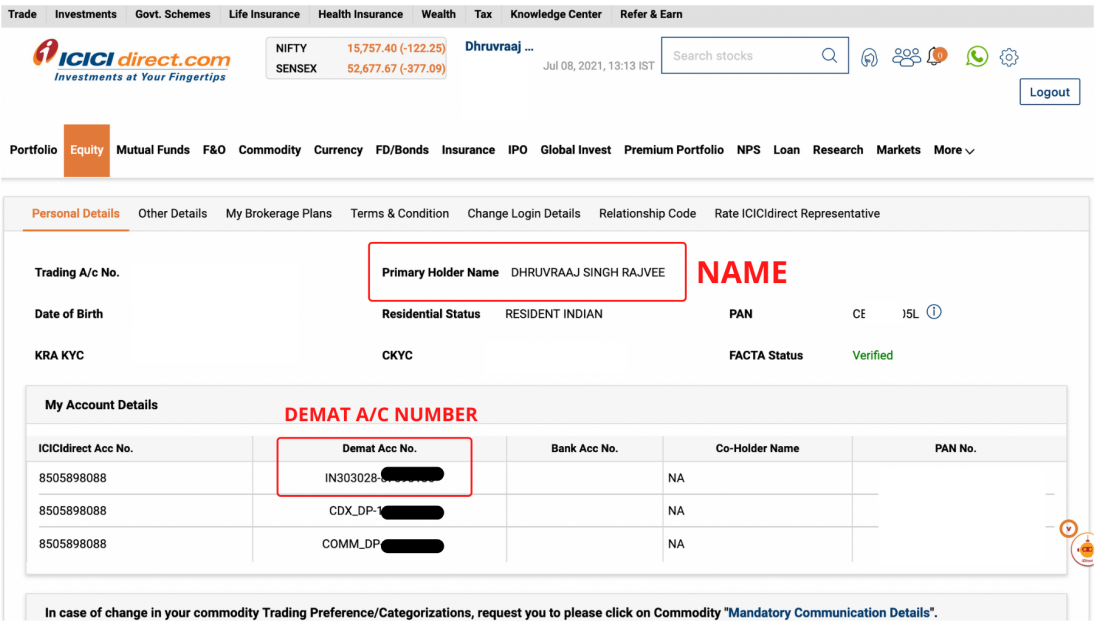Open the chatbot assistant icon

tap(1083, 551)
